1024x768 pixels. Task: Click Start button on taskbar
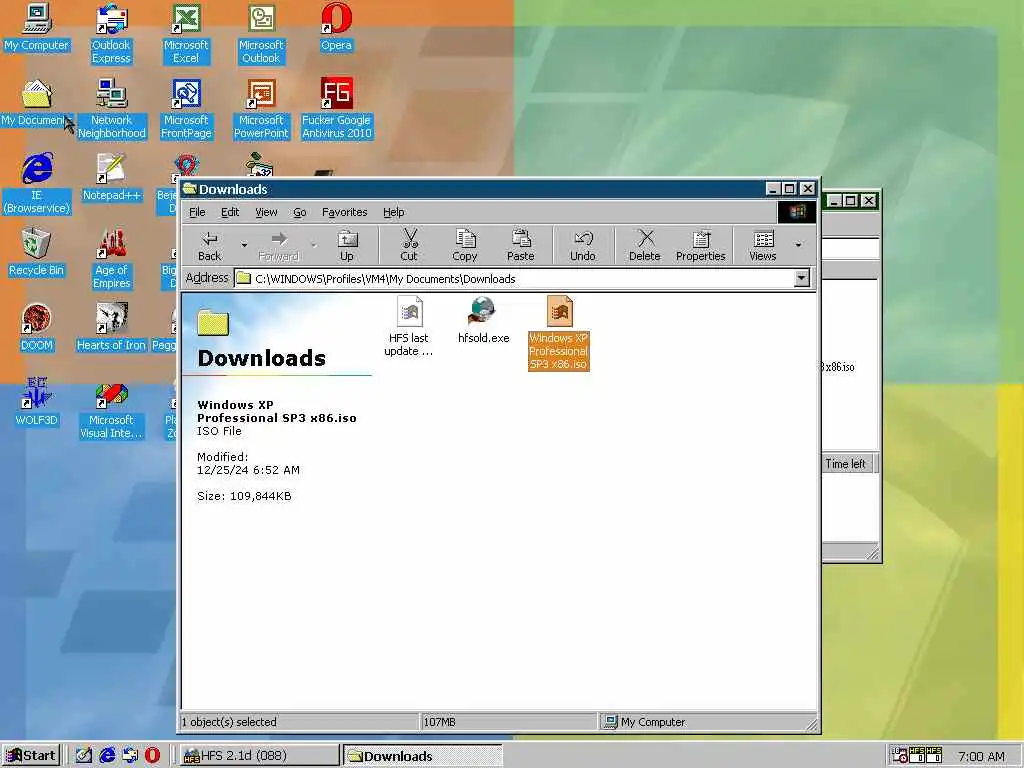click(31, 756)
